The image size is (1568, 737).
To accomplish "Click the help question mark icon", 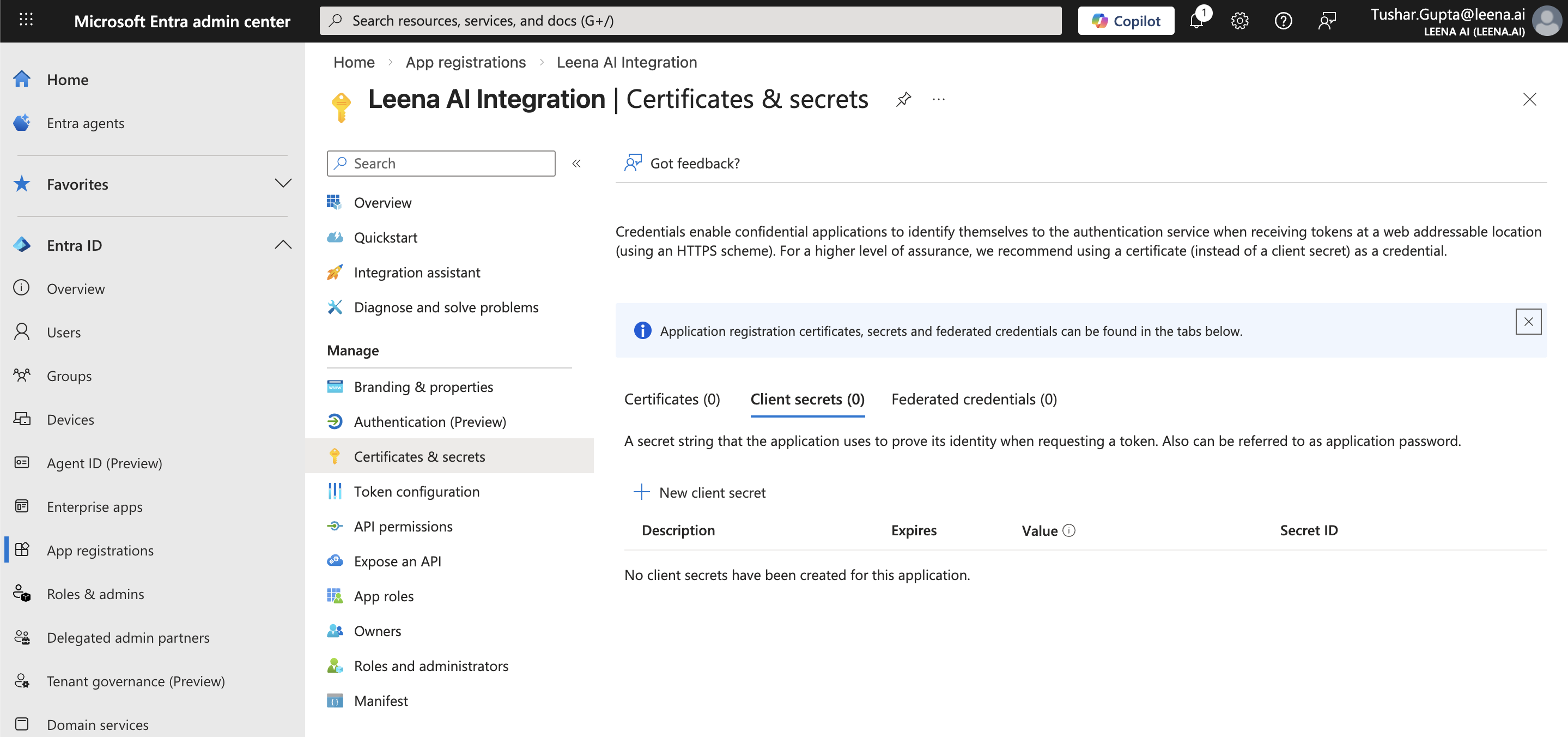I will click(x=1283, y=21).
